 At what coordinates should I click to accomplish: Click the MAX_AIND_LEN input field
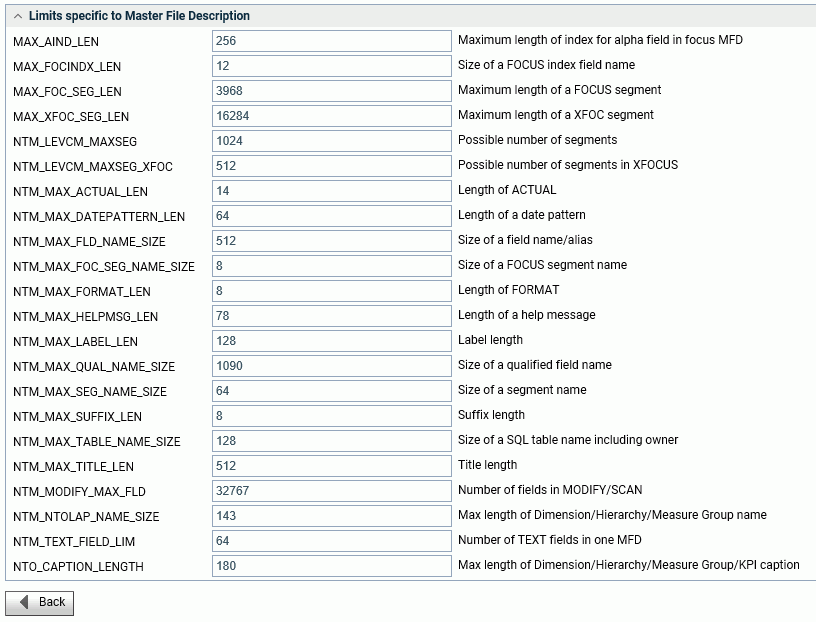332,41
